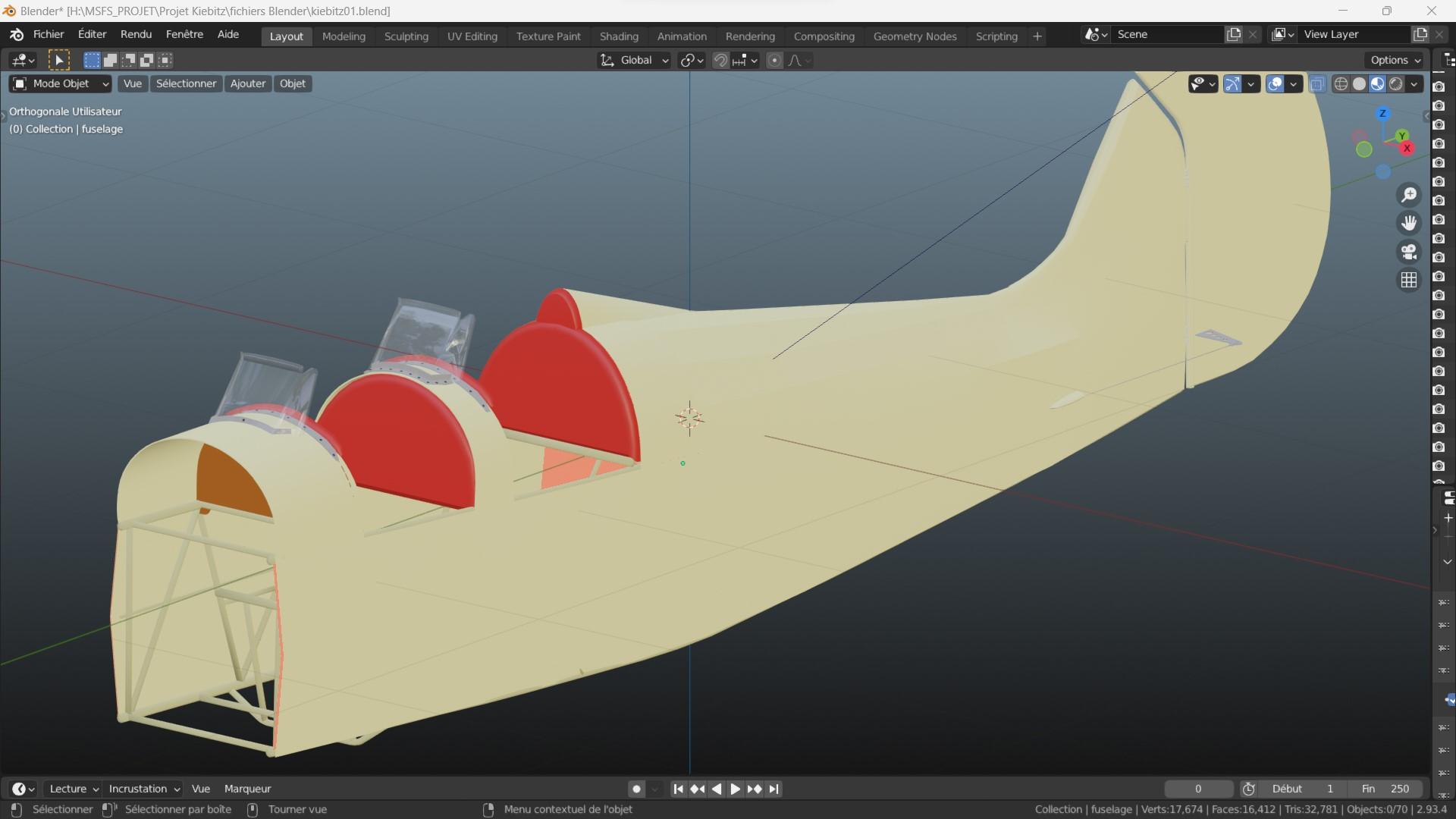Image resolution: width=1456 pixels, height=819 pixels.
Task: Open the object types visibility dropdown
Action: coord(1203,84)
